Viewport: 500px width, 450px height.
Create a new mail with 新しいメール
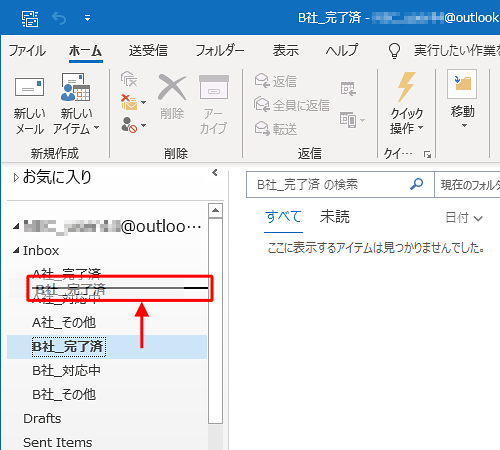(29, 105)
